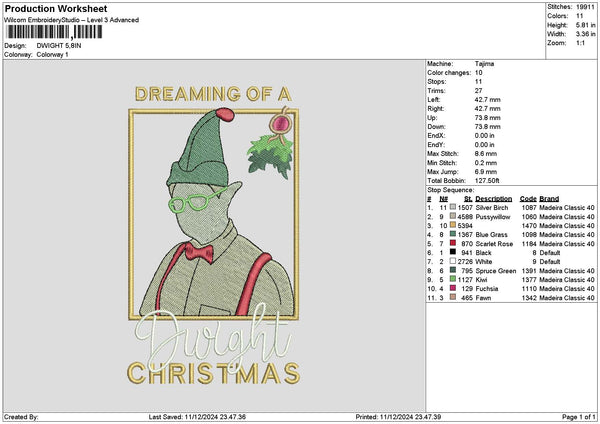Viewport: 600px width, 424px height.
Task: Click the Colors value 11 in header
Action: (579, 16)
